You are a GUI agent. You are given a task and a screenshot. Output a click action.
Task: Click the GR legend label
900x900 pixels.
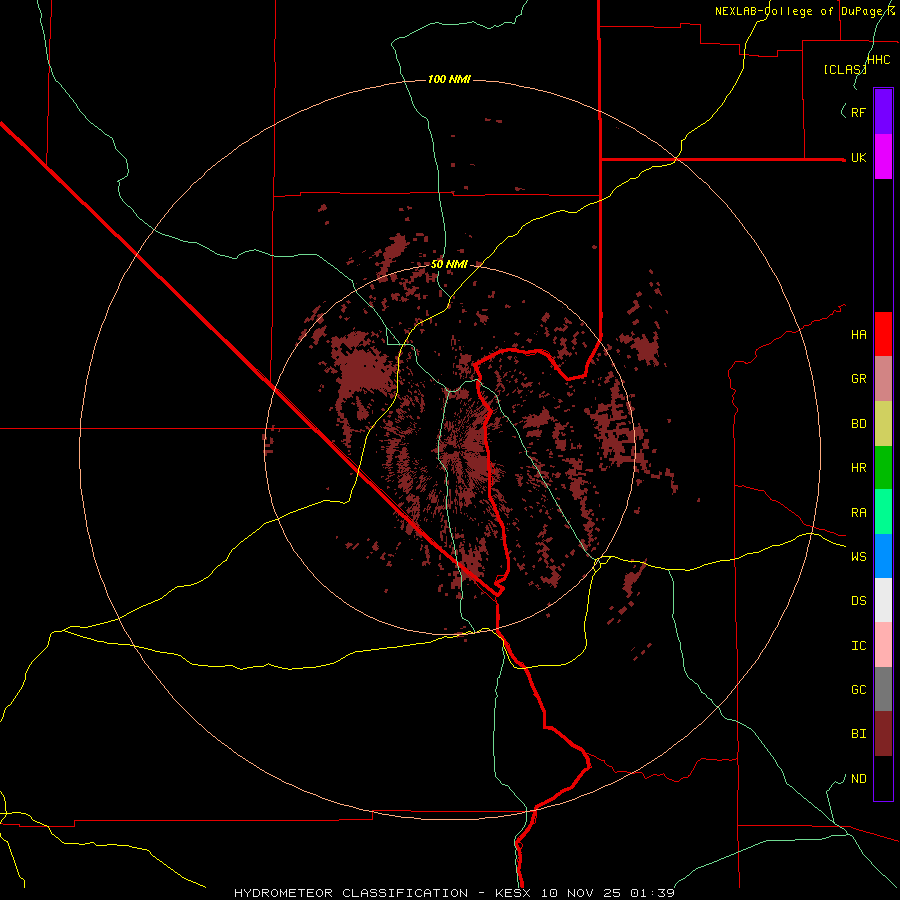tap(858, 379)
